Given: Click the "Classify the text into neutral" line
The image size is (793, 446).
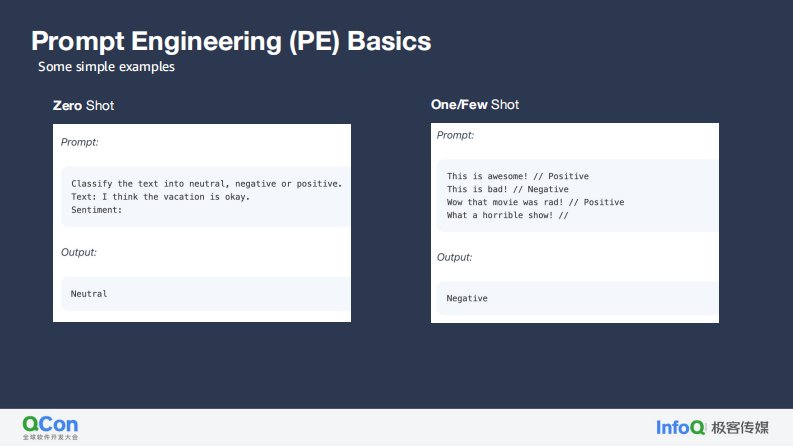Looking at the screenshot, I should [x=206, y=183].
